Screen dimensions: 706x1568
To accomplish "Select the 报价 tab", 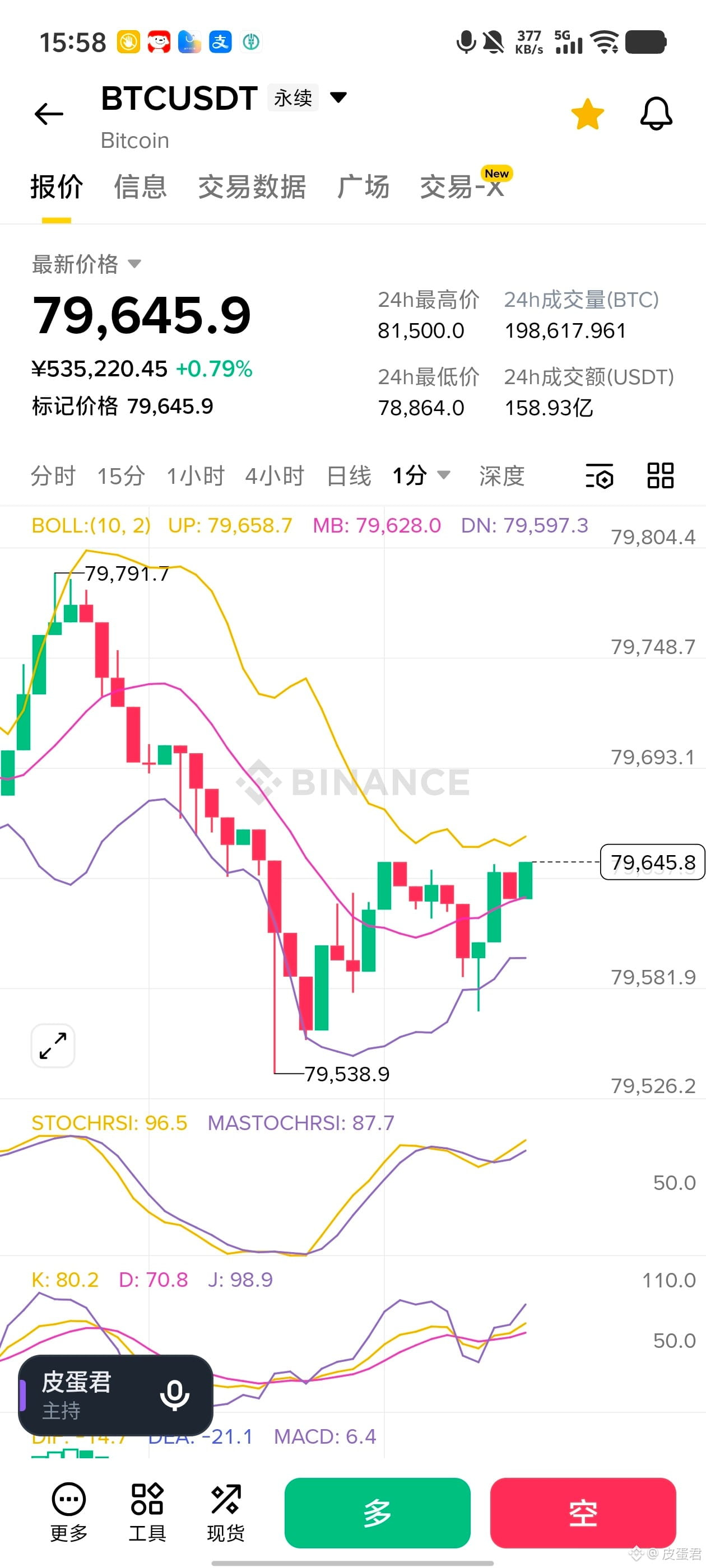I will pos(57,187).
